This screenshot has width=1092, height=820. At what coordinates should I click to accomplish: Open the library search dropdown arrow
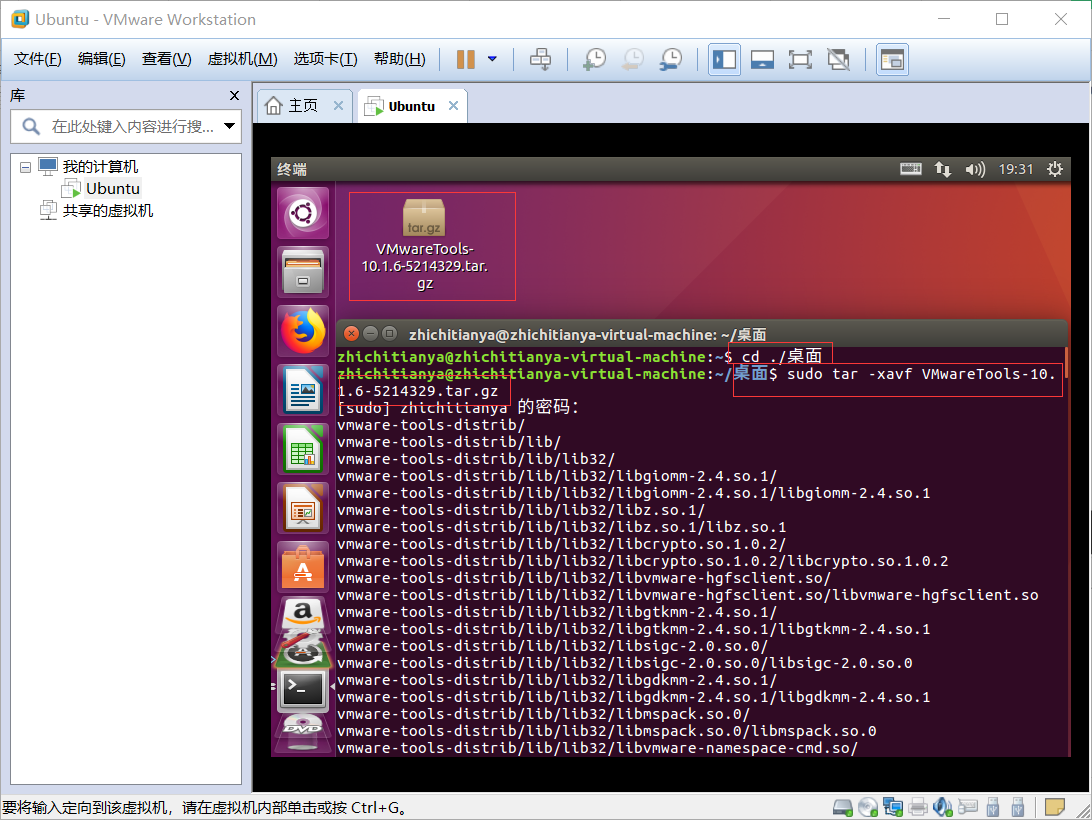click(229, 126)
